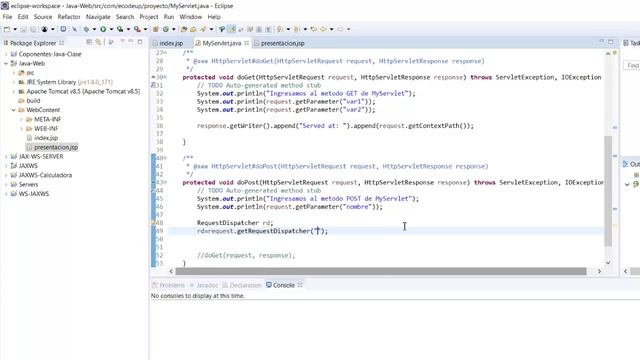Image resolution: width=640 pixels, height=360 pixels.
Task: Collapse All in Package Explorer toolbar
Action: point(89,42)
